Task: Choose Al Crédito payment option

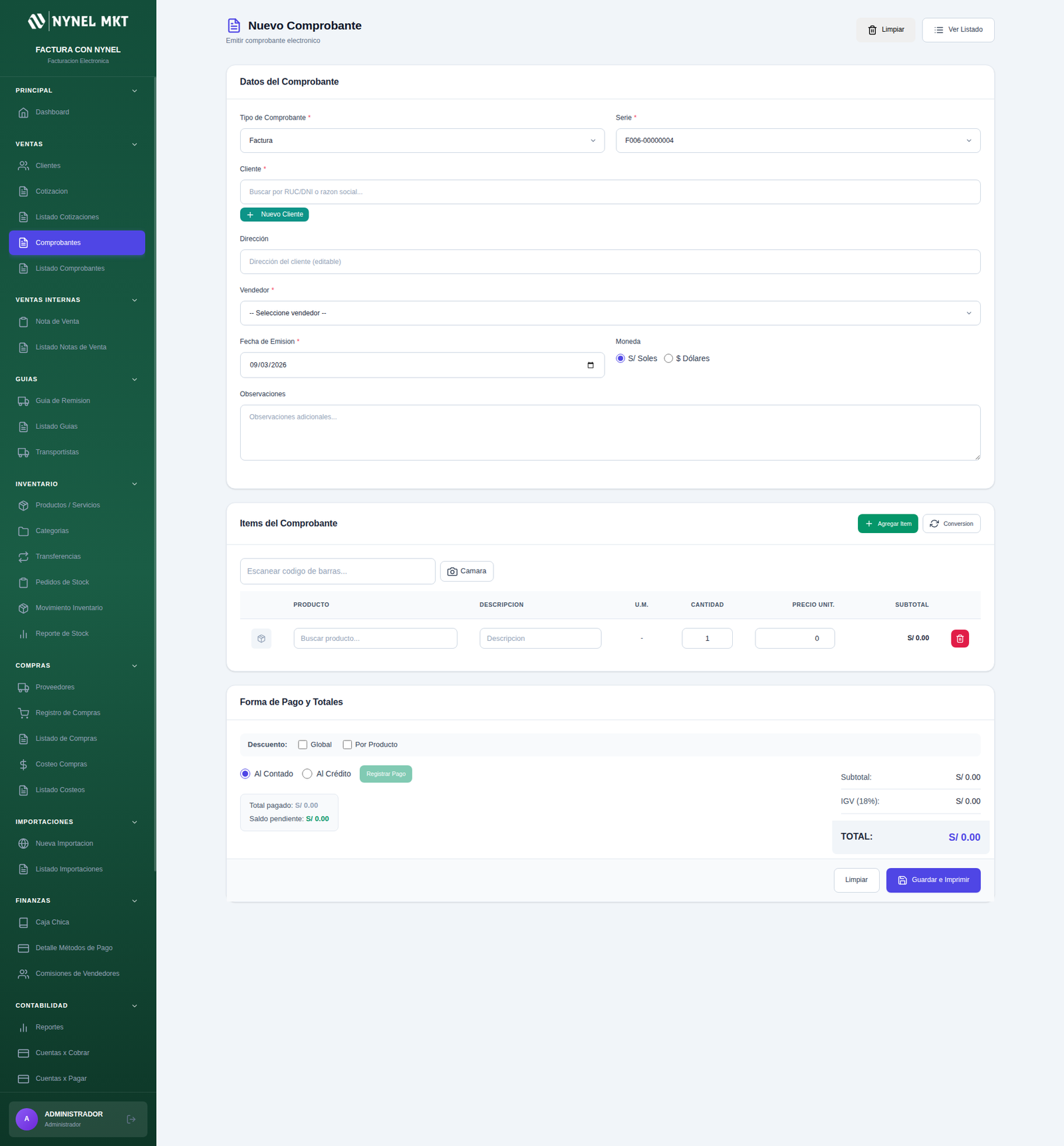Action: [307, 774]
